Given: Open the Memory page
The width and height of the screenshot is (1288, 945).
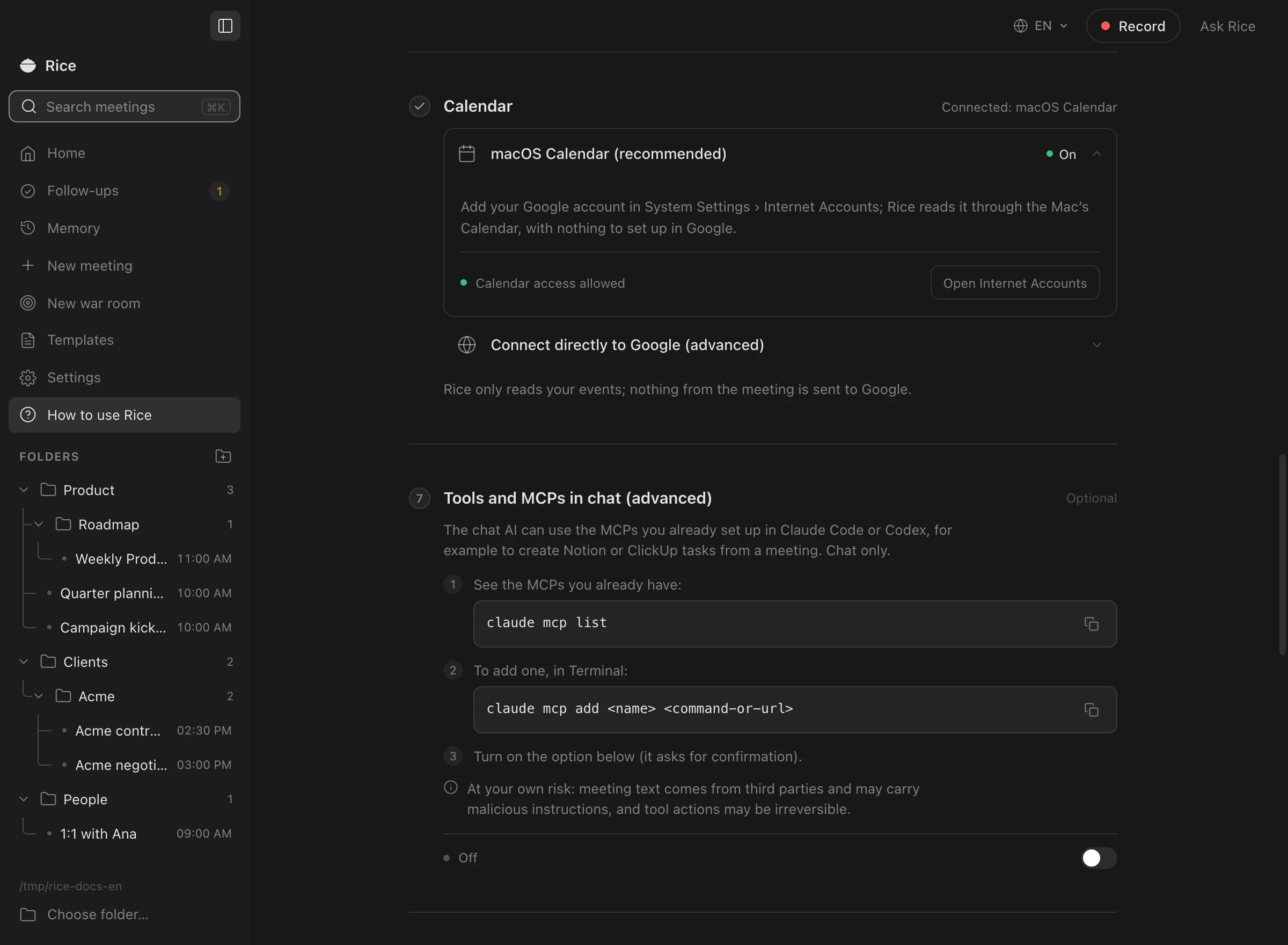Looking at the screenshot, I should [x=124, y=228].
